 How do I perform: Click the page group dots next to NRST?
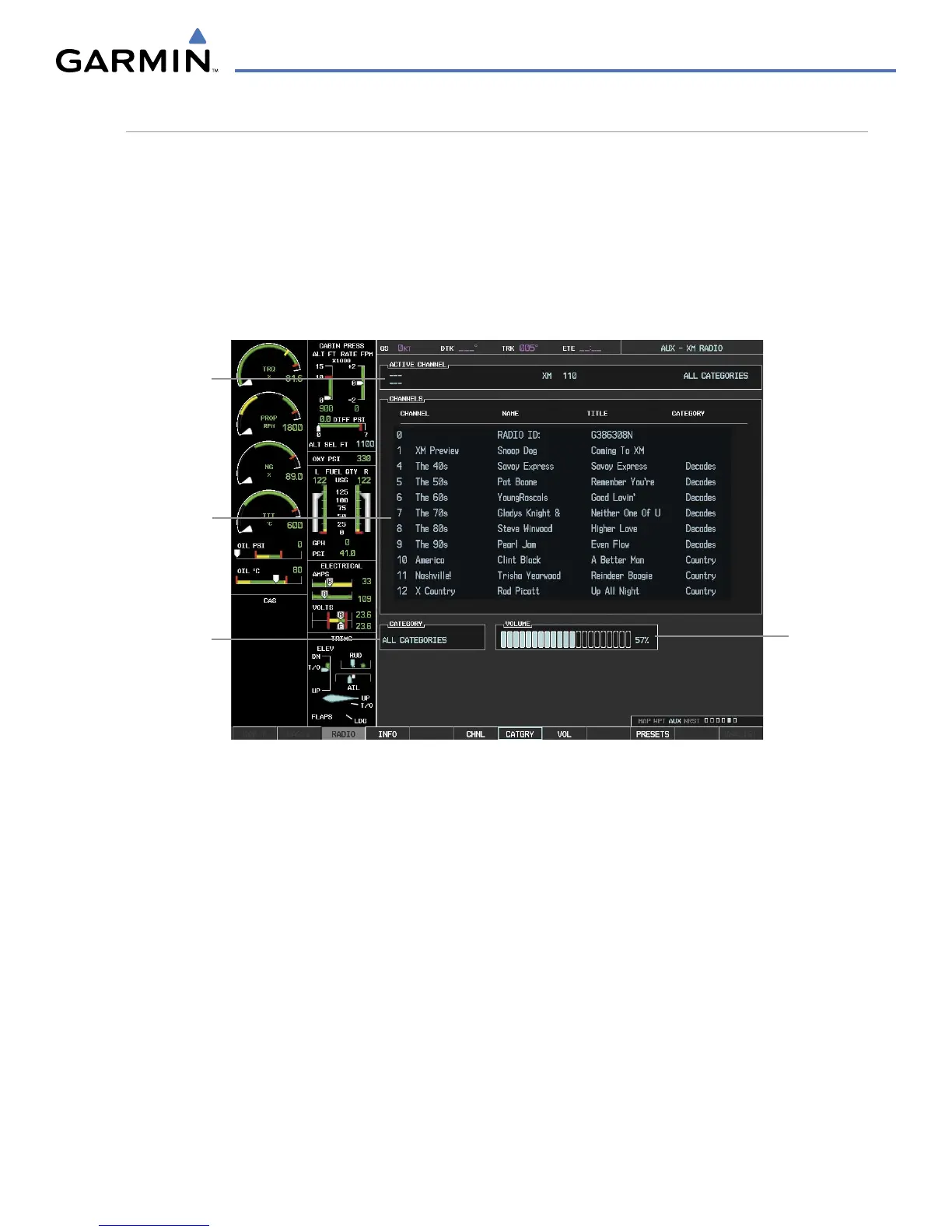[x=720, y=721]
